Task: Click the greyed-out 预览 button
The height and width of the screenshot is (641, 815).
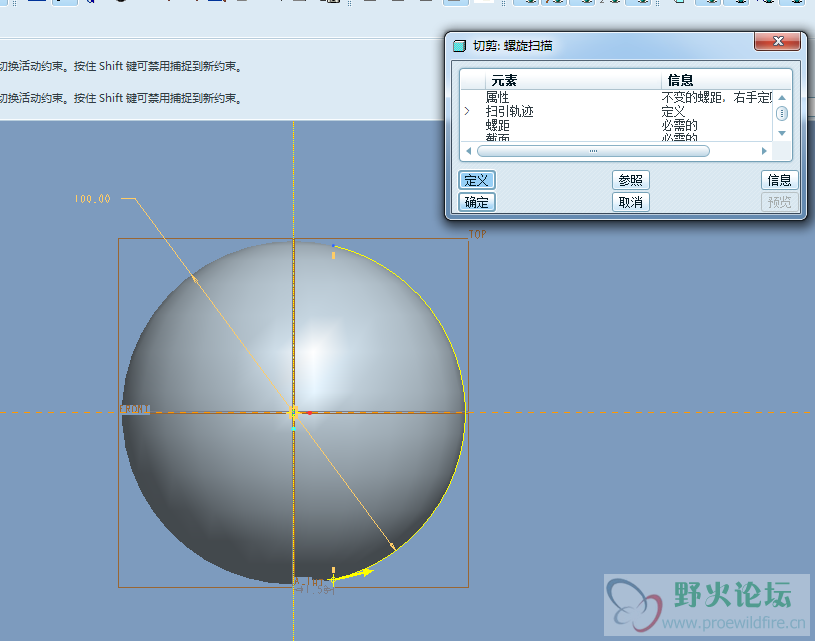Action: point(779,202)
